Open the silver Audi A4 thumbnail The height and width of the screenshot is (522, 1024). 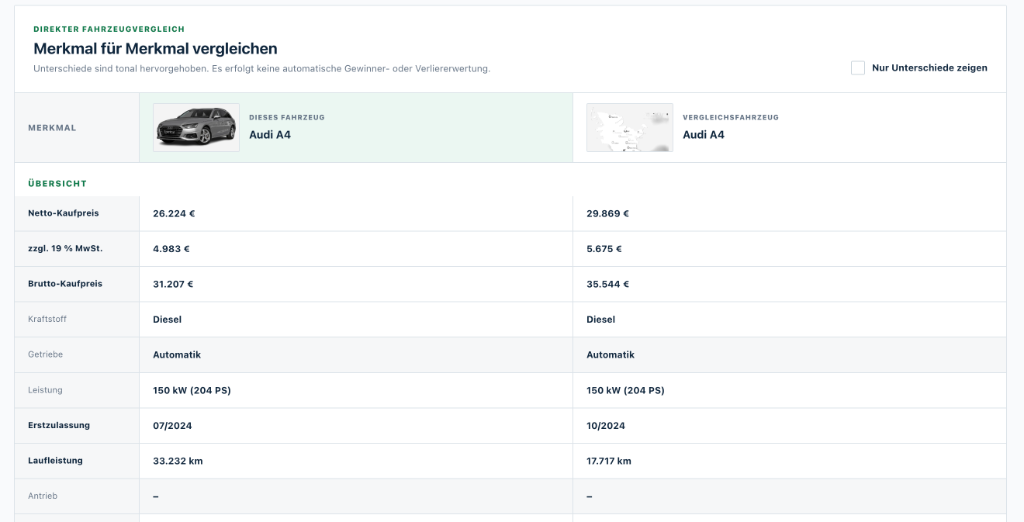(197, 127)
